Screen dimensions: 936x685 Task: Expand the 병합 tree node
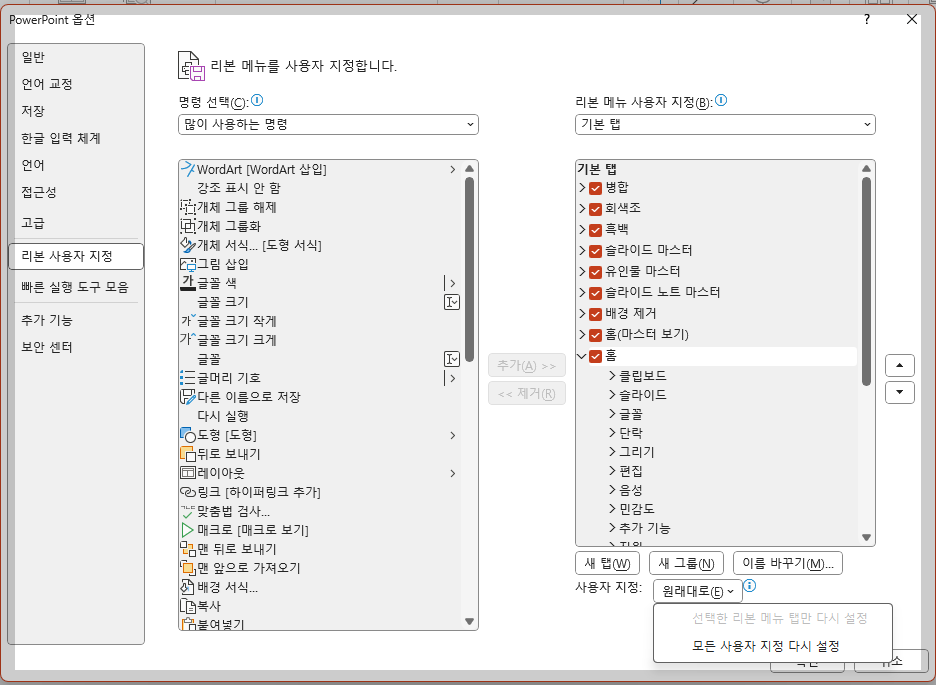(582, 187)
